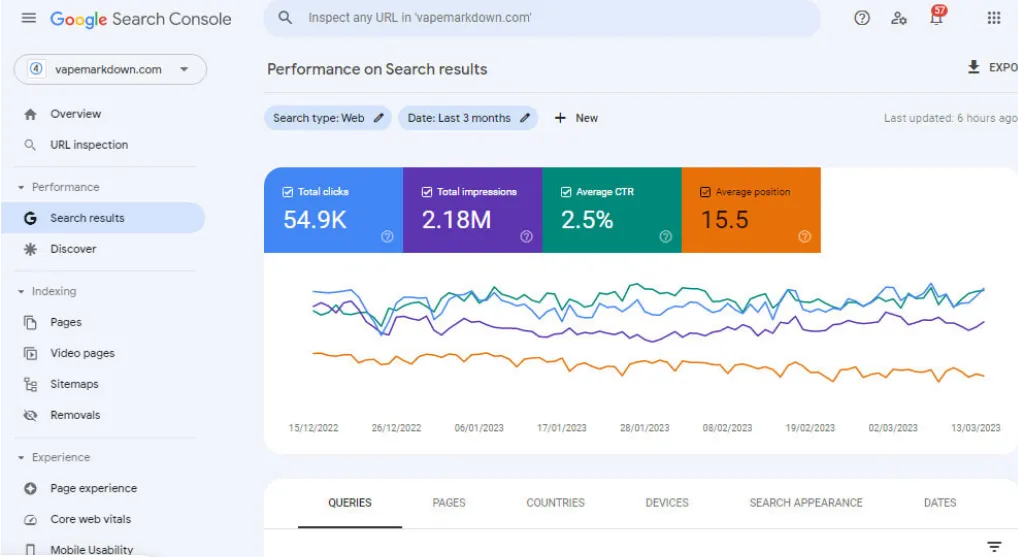Switch to the PAGES tab
The width and height of the screenshot is (1018, 557).
pyautogui.click(x=449, y=503)
